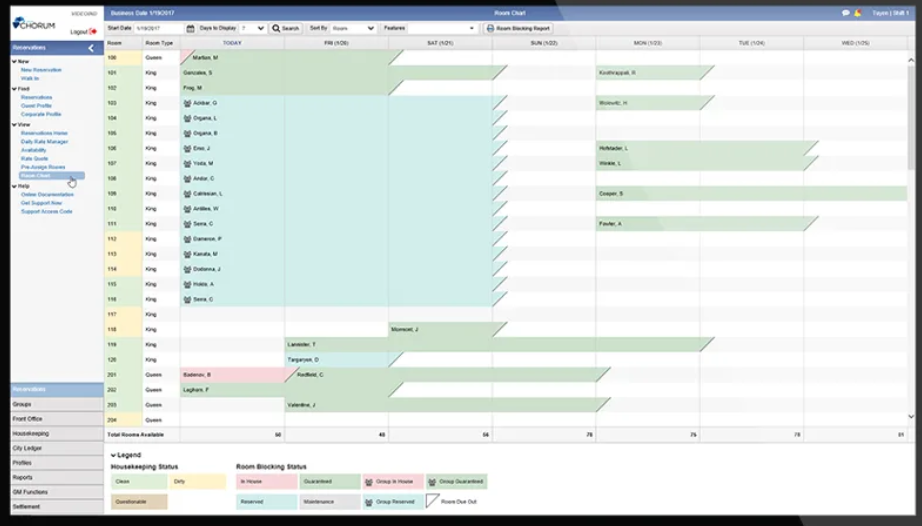Click the printer icon for Room Blocking Report
This screenshot has width=922, height=526.
pyautogui.click(x=490, y=28)
